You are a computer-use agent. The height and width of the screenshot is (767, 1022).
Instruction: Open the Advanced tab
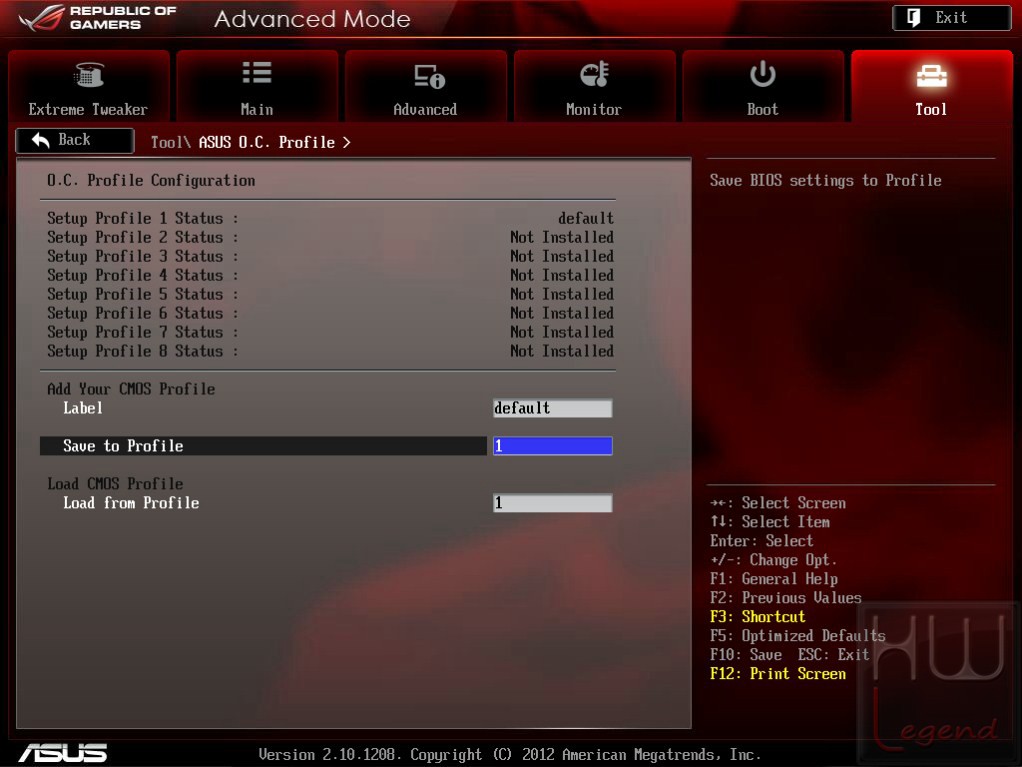click(426, 86)
